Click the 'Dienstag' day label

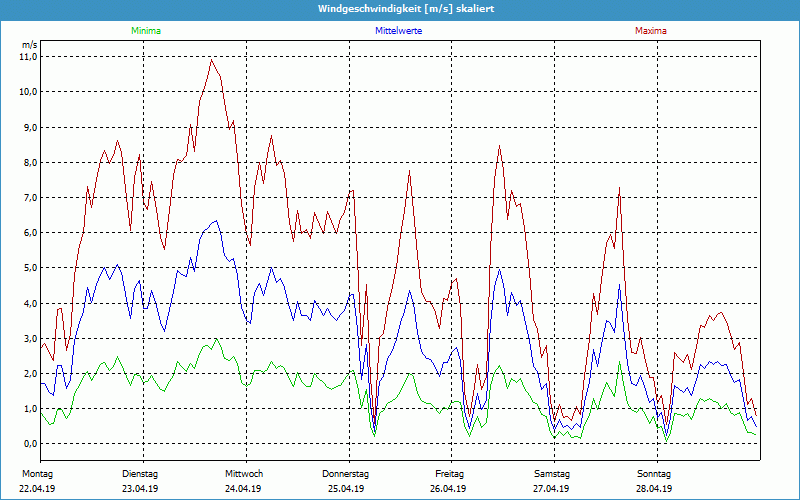[140, 474]
